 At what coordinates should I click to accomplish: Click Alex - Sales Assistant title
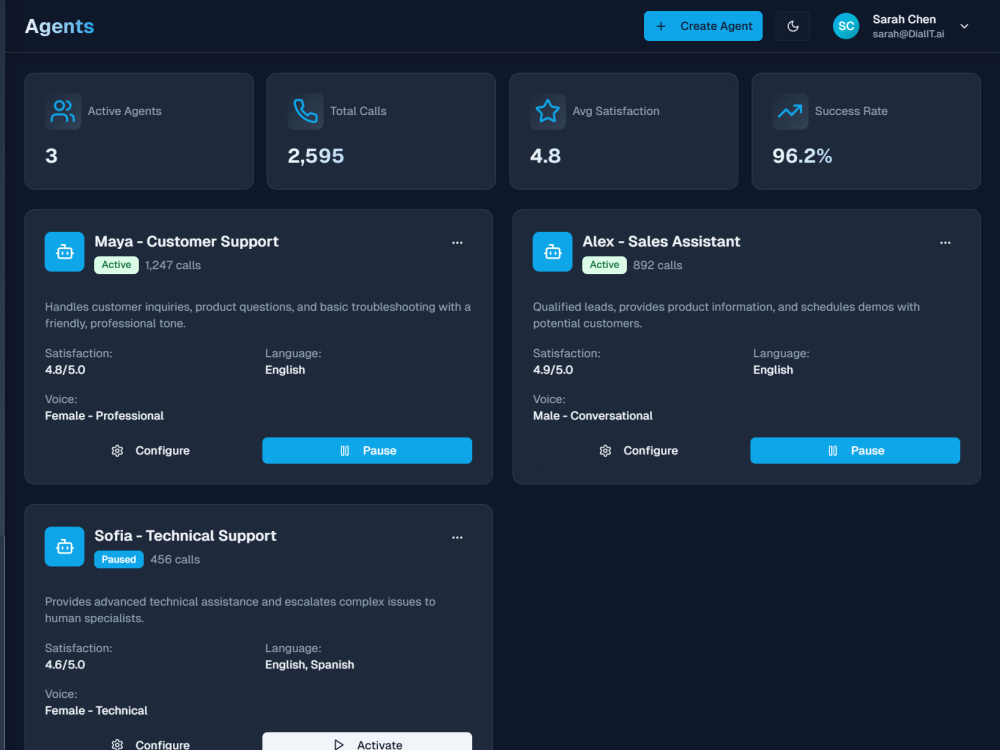tap(661, 242)
